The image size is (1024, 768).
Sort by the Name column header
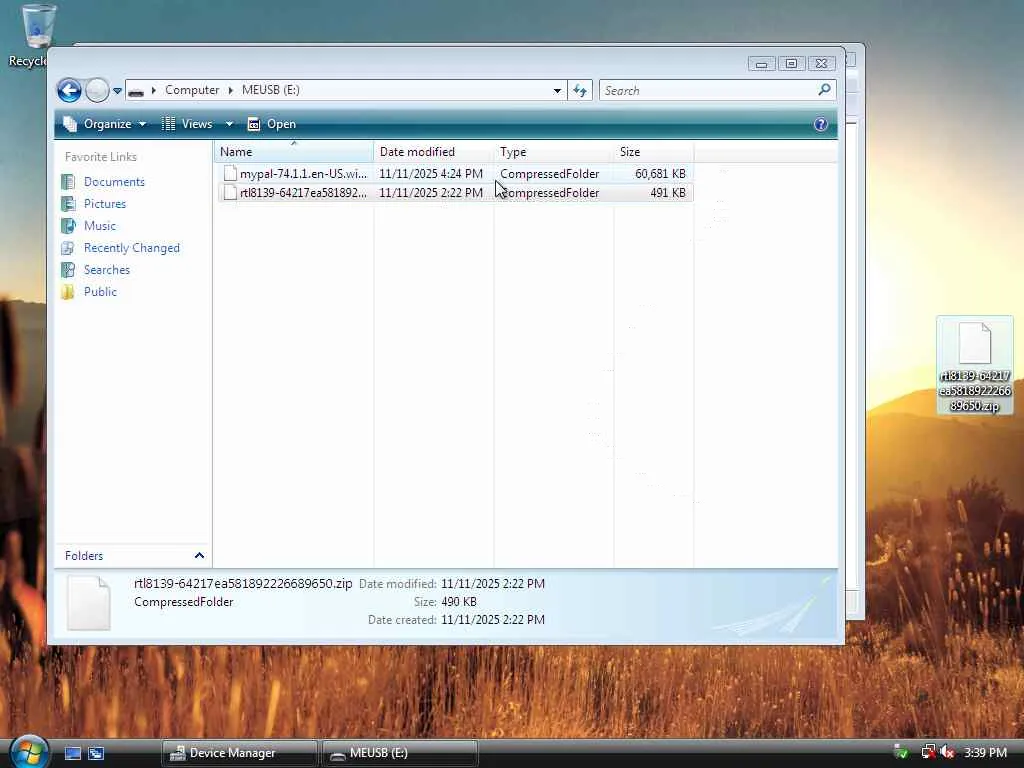pos(294,152)
